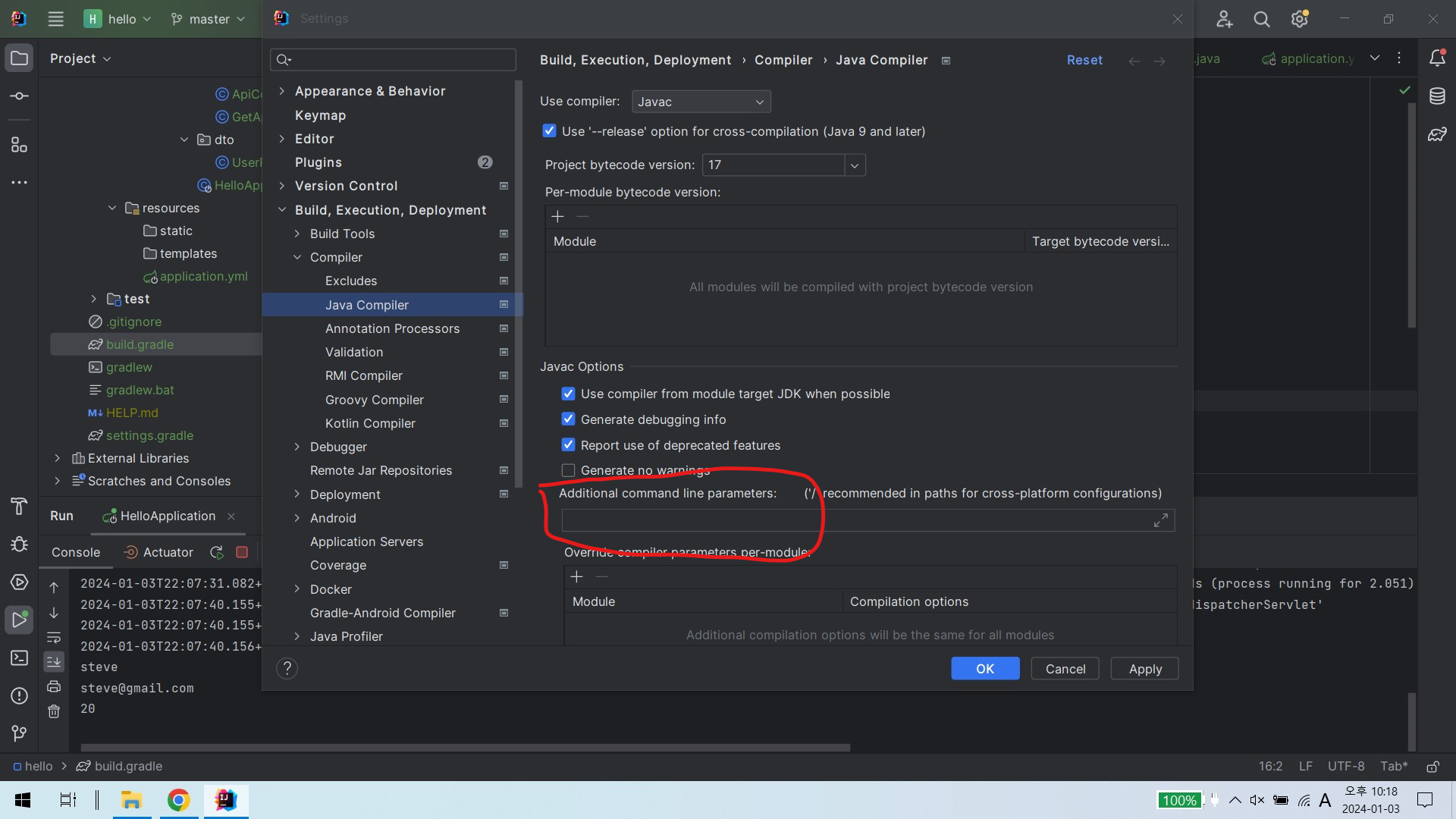Open the Services tool window icon

point(19,582)
